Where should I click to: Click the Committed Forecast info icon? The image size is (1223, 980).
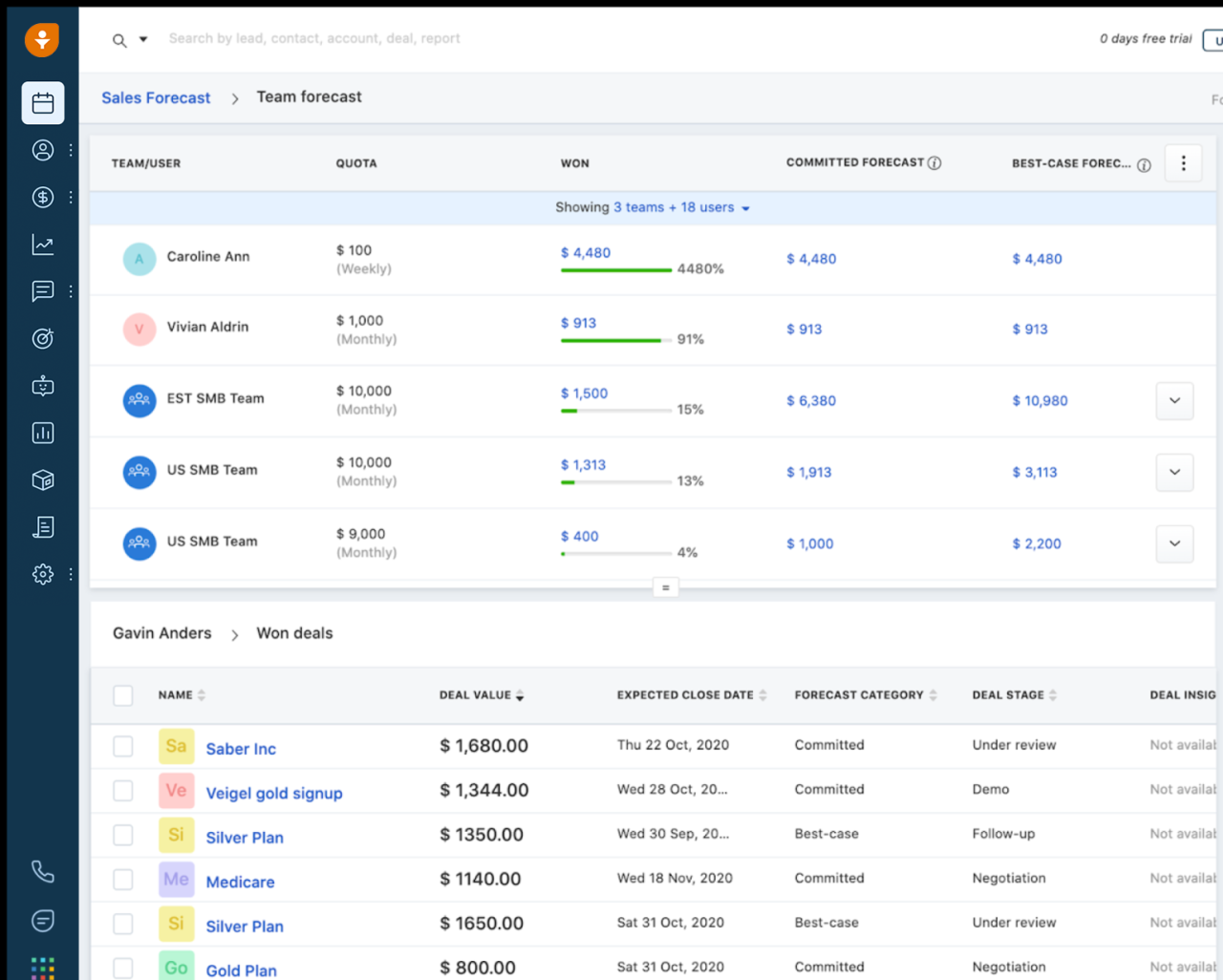click(x=933, y=161)
